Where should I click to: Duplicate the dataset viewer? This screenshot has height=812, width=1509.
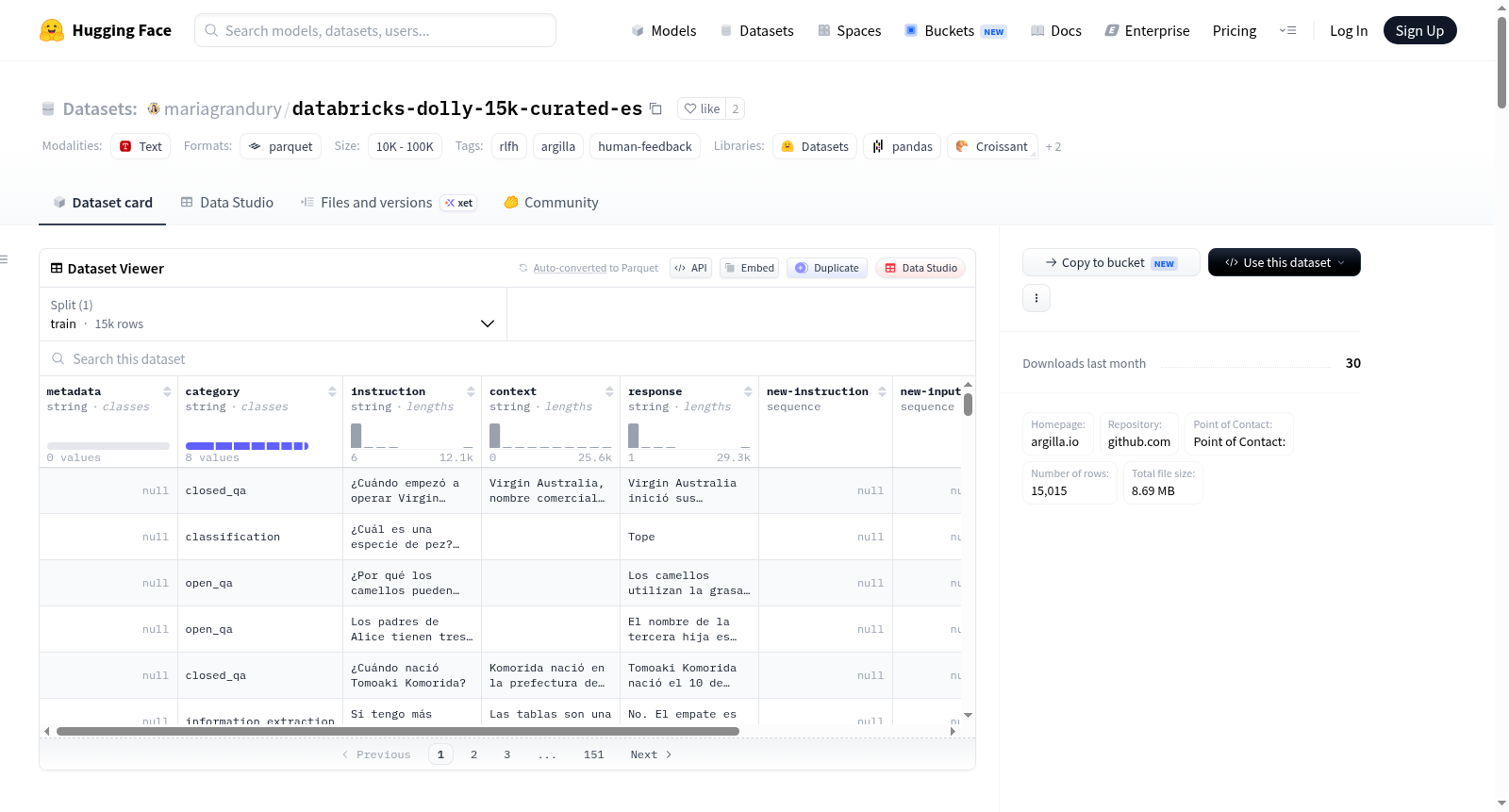pos(827,268)
